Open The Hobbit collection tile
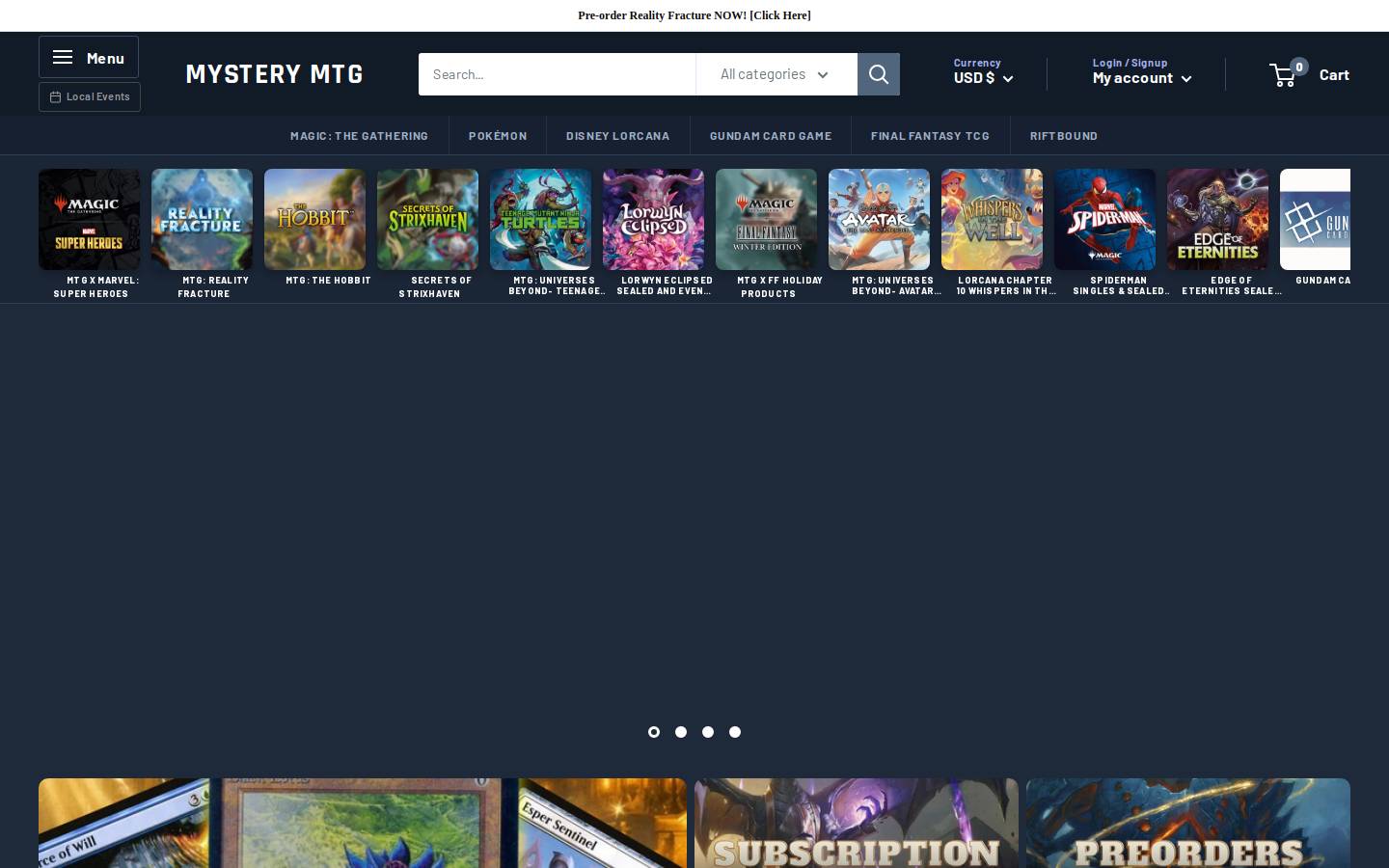 click(x=314, y=219)
